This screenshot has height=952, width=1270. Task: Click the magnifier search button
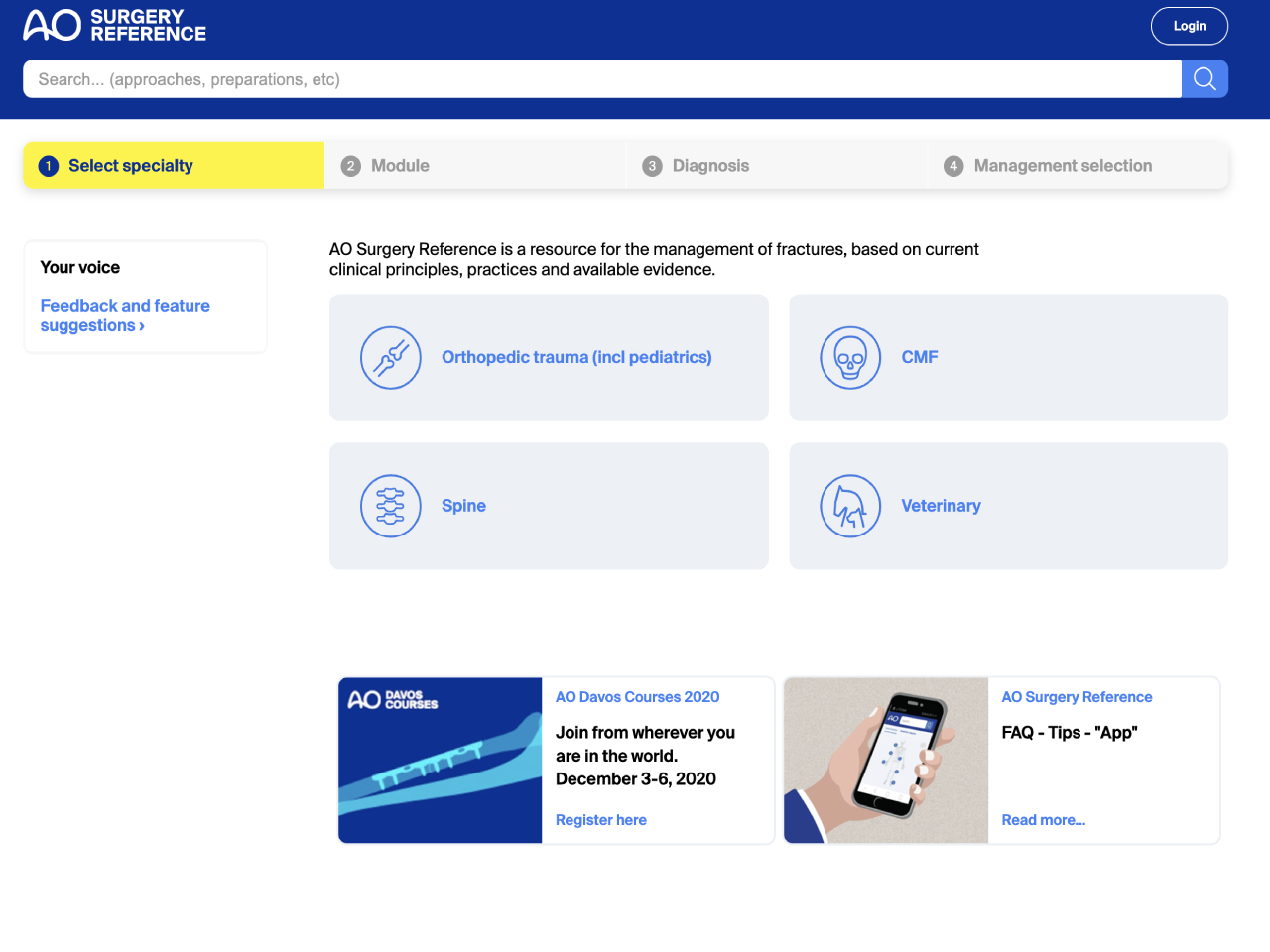click(x=1205, y=79)
